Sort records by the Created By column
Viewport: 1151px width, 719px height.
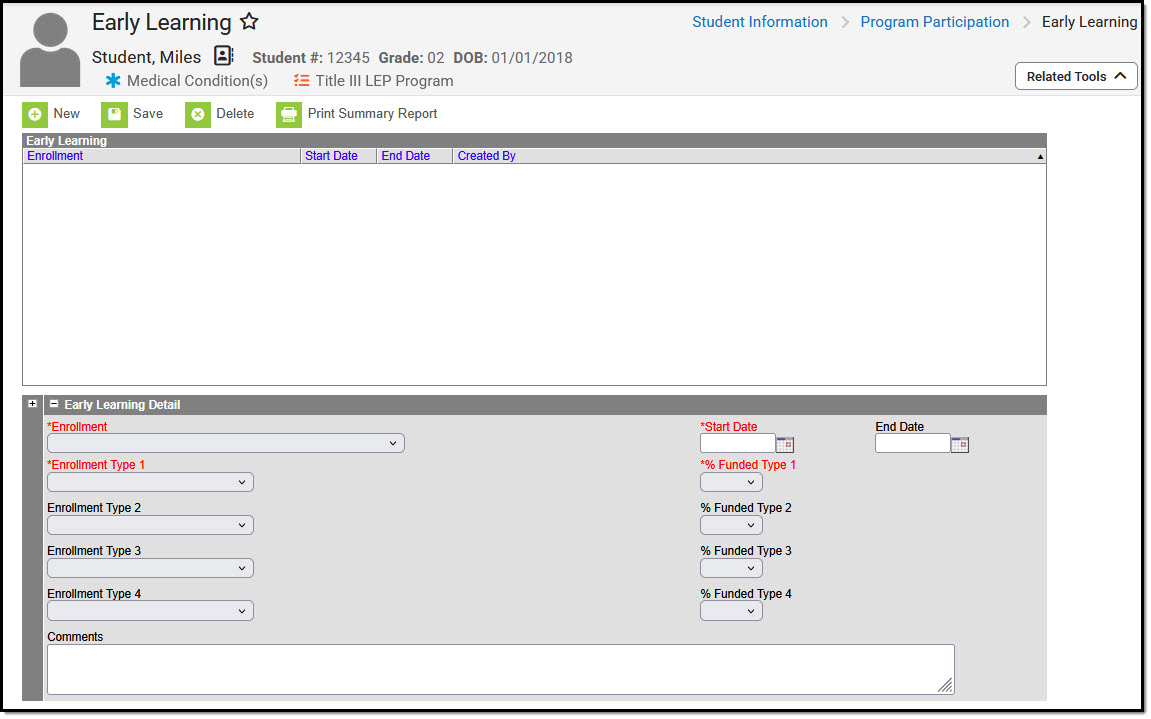click(x=487, y=155)
